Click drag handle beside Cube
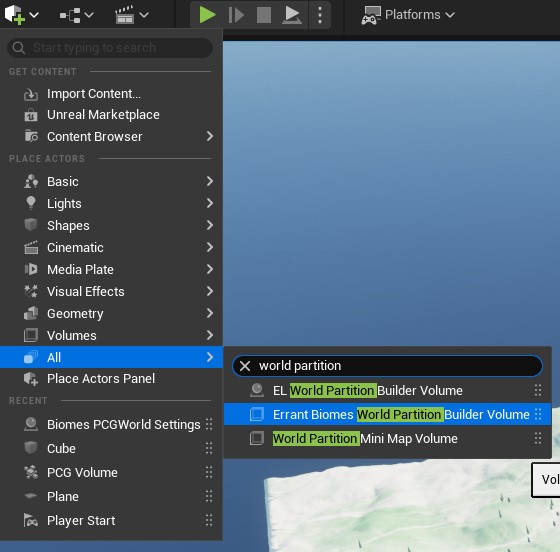Screen dimensions: 560x552 pyautogui.click(x=209, y=448)
